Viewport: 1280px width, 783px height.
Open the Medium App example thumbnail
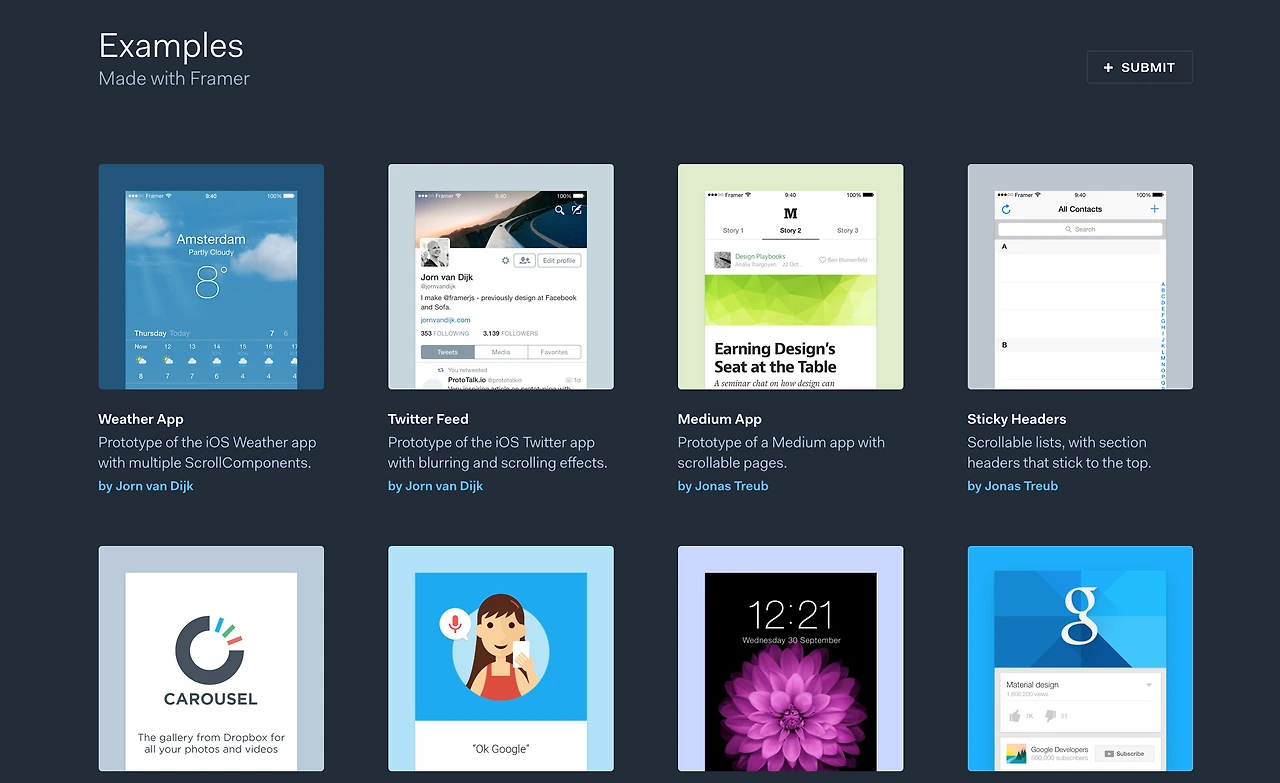790,277
